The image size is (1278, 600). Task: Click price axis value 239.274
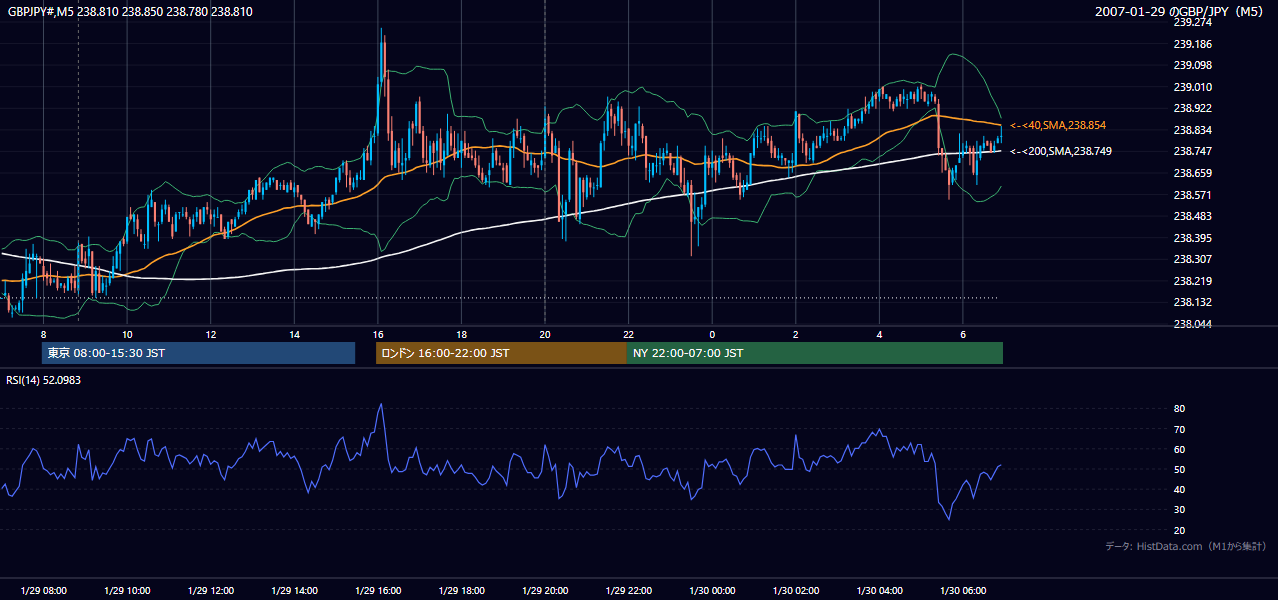(1192, 22)
